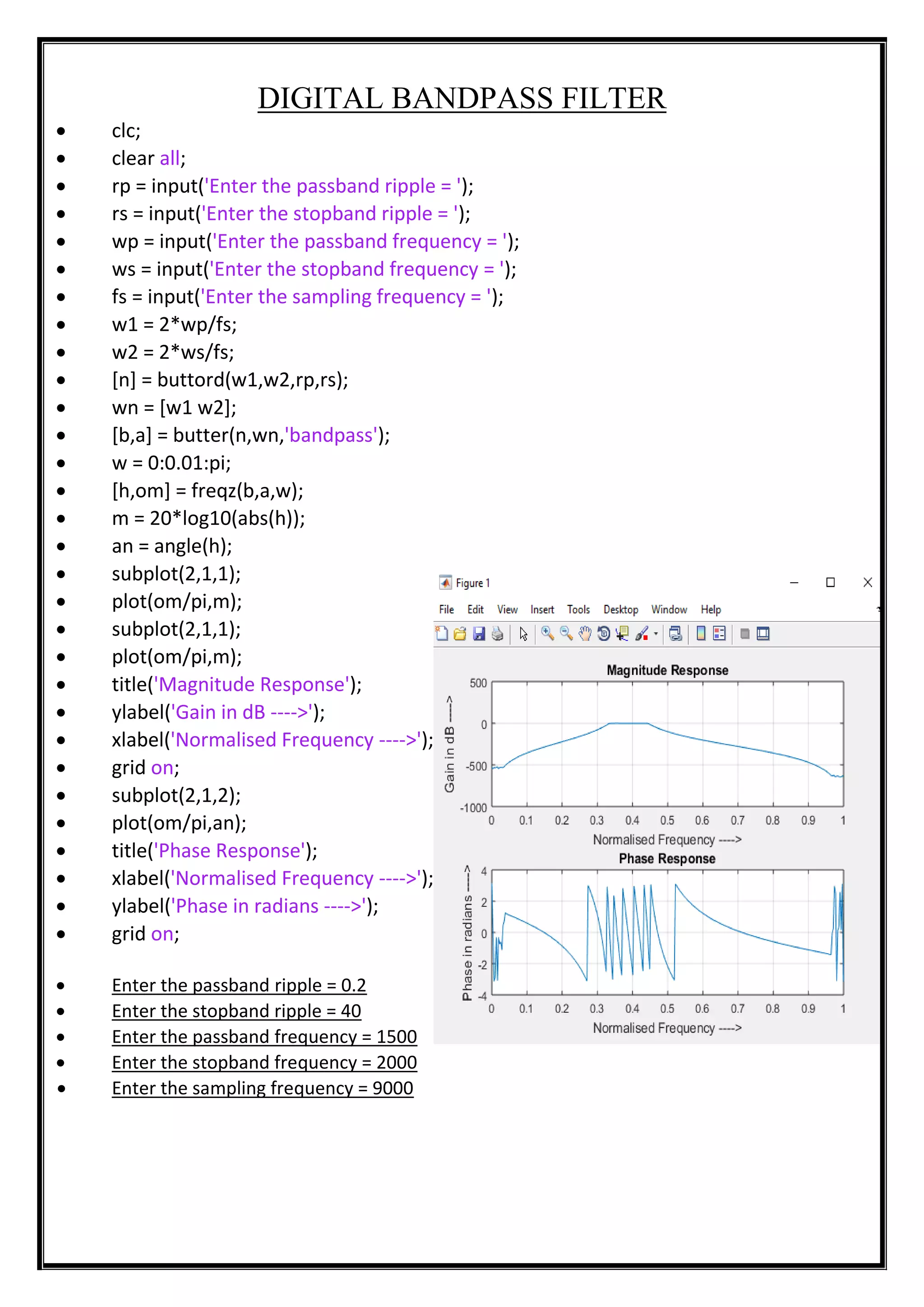Screen dimensions: 924x1307
Task: Click the MATLAB logo in Figure 1 title bar
Action: [445, 582]
